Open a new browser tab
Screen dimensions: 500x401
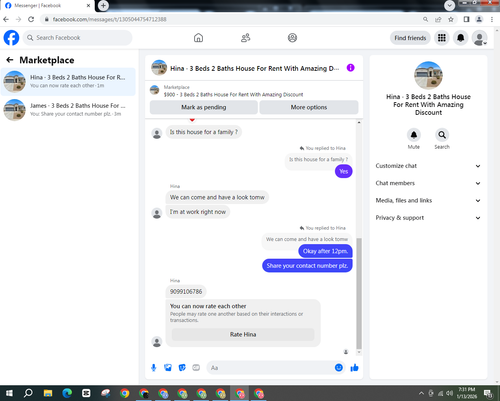coord(103,5)
